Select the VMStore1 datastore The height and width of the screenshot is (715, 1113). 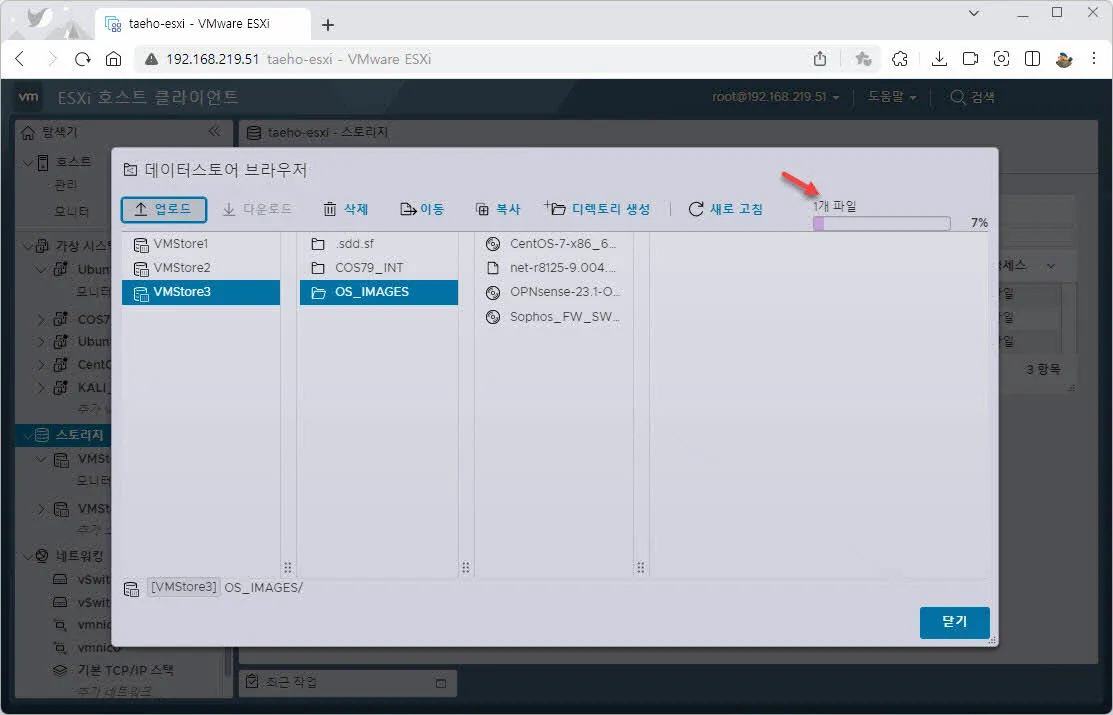tap(180, 244)
